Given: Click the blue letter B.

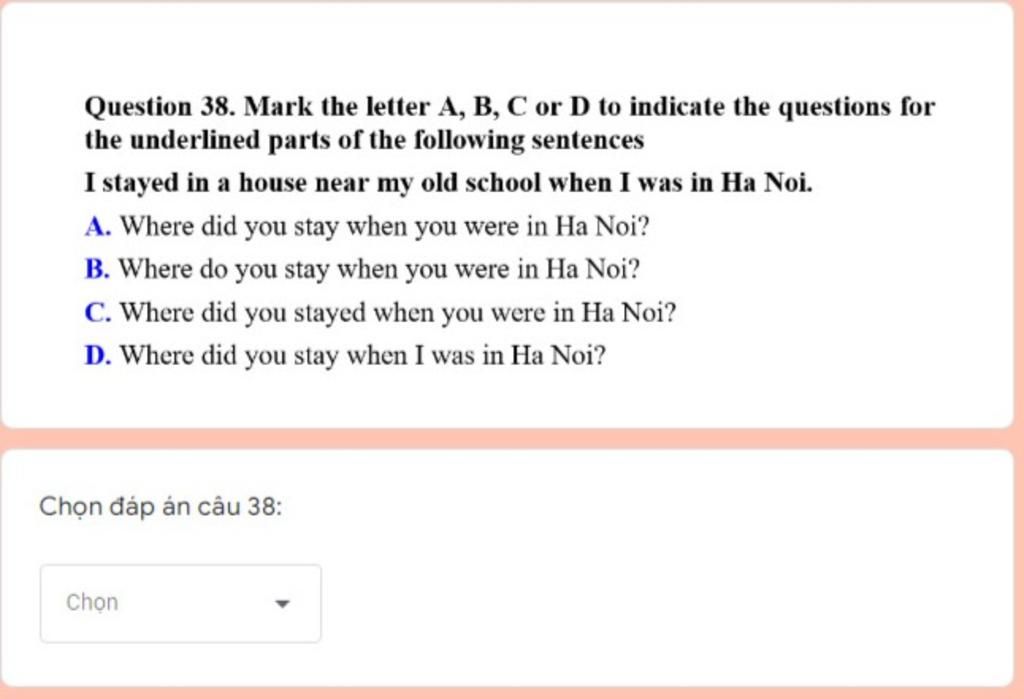Looking at the screenshot, I should coord(97,269).
